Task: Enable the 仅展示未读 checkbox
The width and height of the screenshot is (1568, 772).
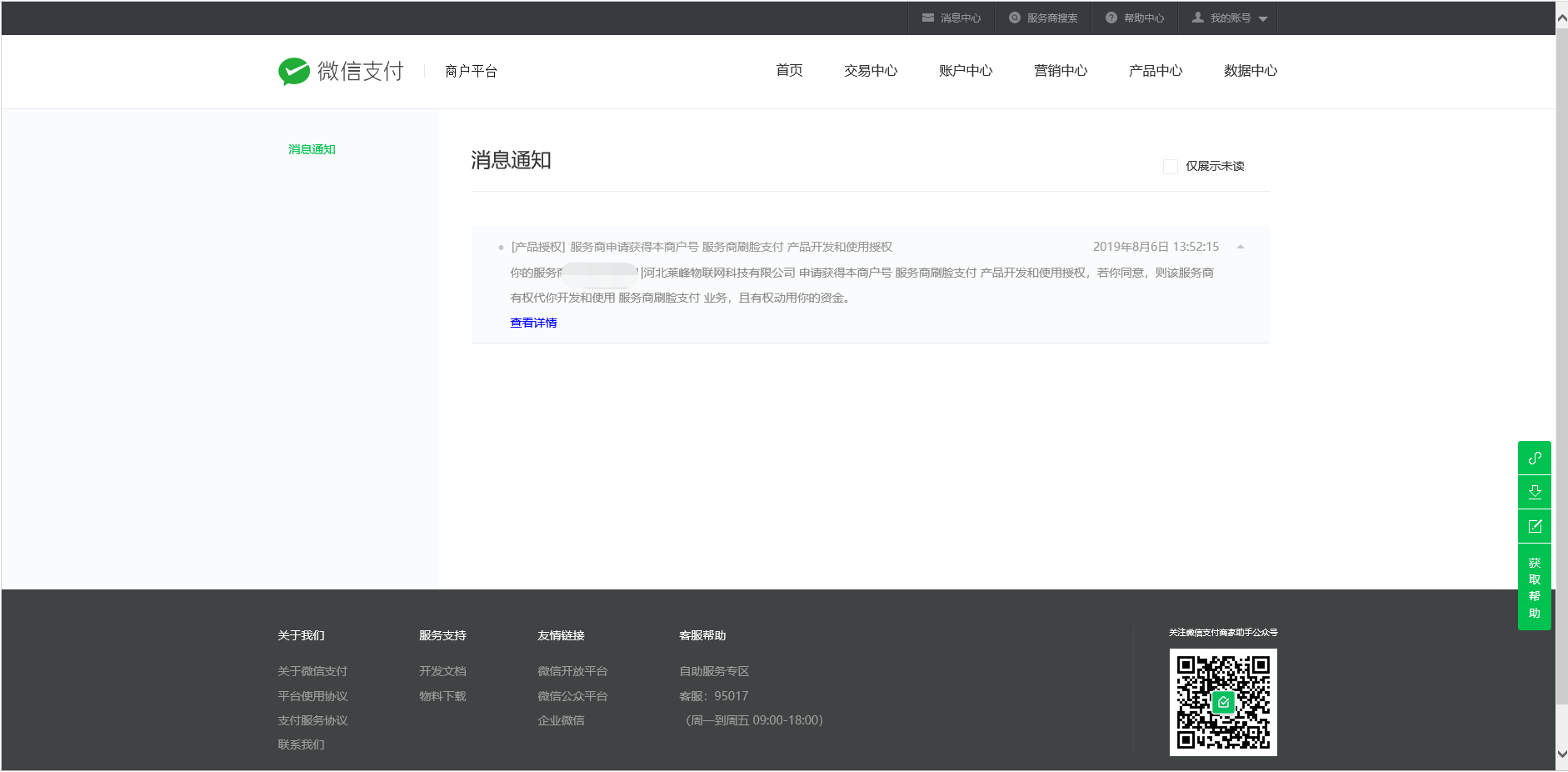Action: click(1170, 166)
